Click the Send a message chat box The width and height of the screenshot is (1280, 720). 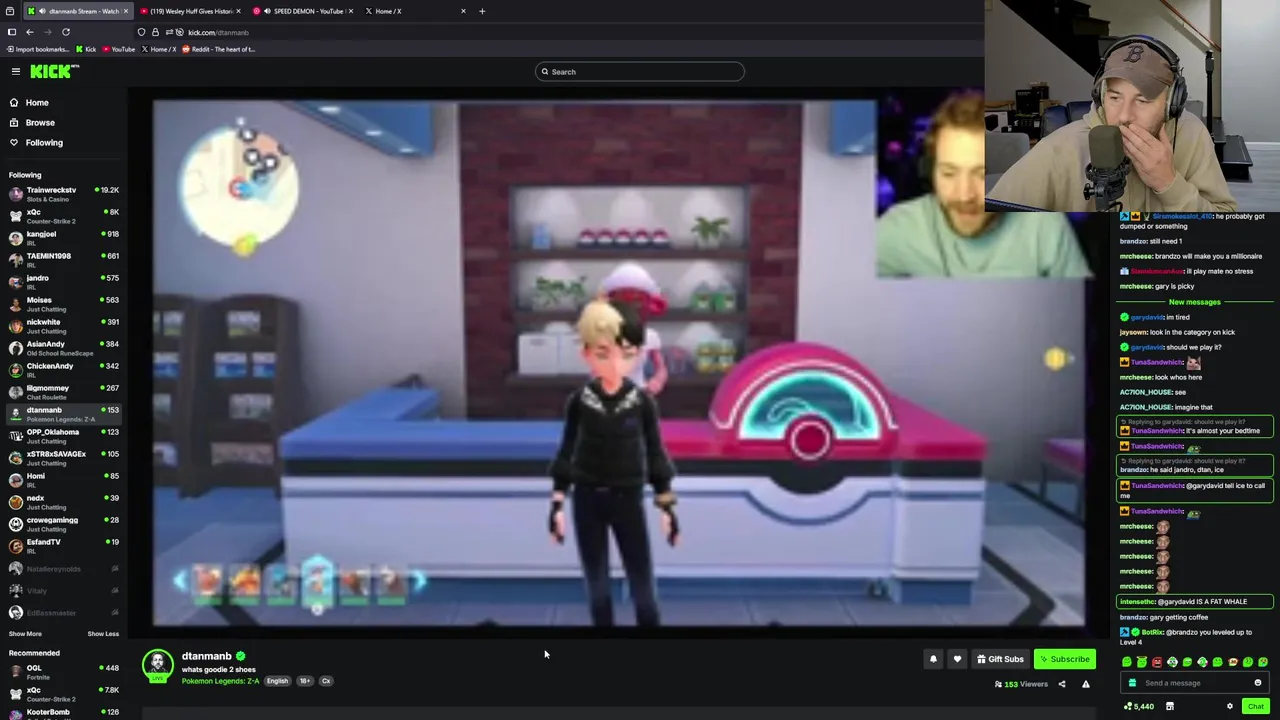click(1195, 683)
